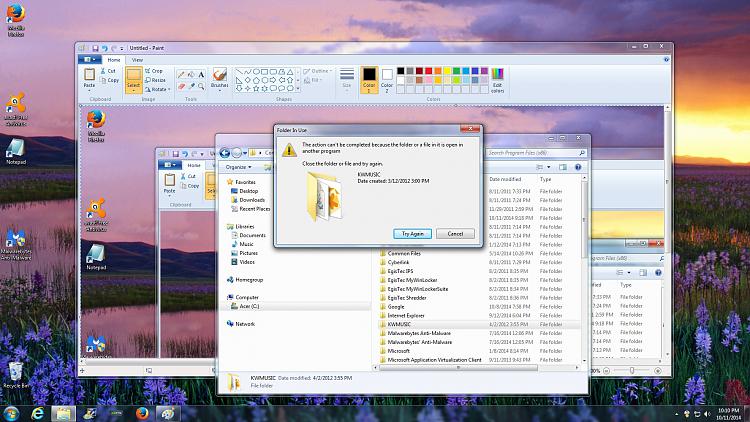Expand the Shapes gallery more arrow
The image size is (750, 422).
pos(298,89)
